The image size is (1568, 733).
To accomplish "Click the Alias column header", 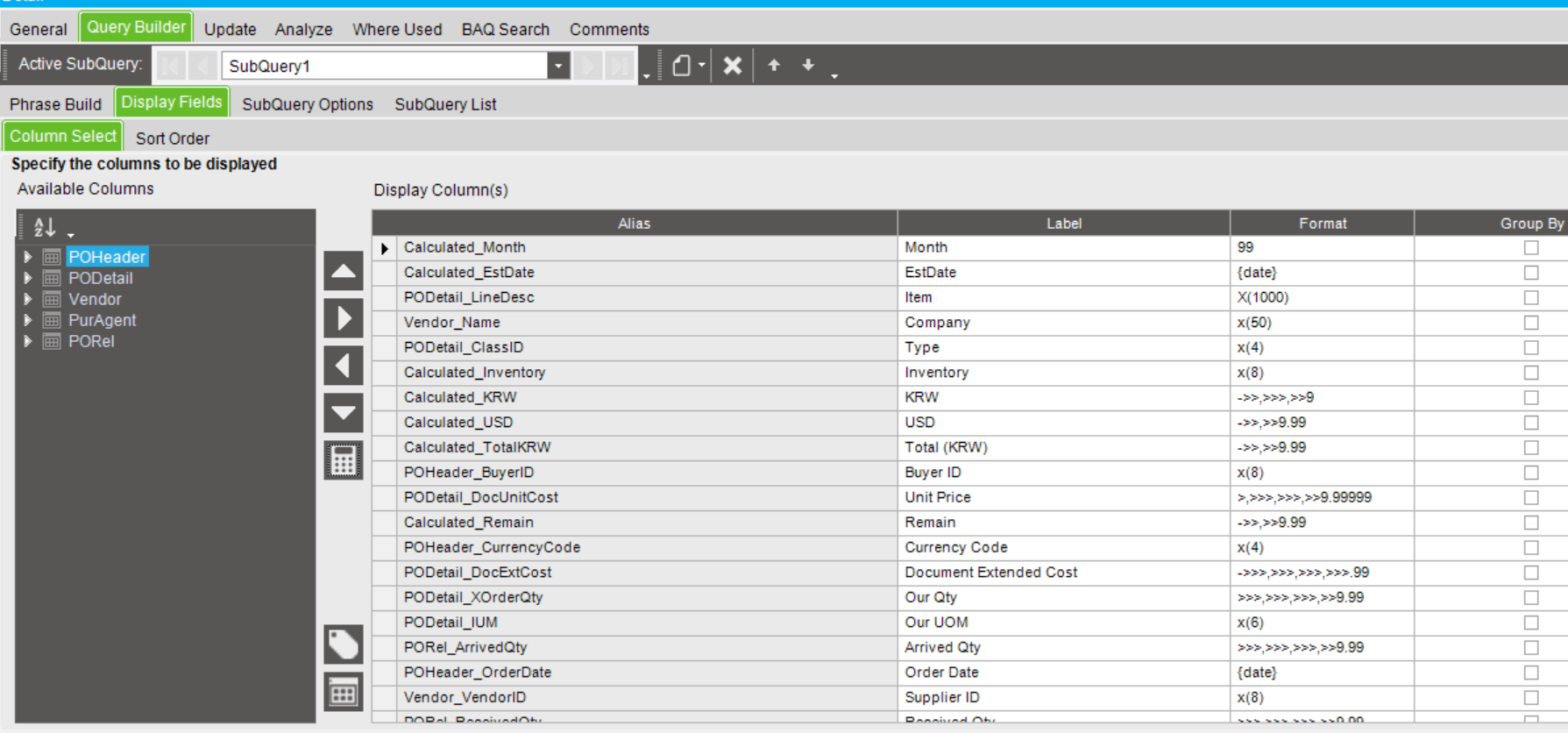I will [x=635, y=224].
